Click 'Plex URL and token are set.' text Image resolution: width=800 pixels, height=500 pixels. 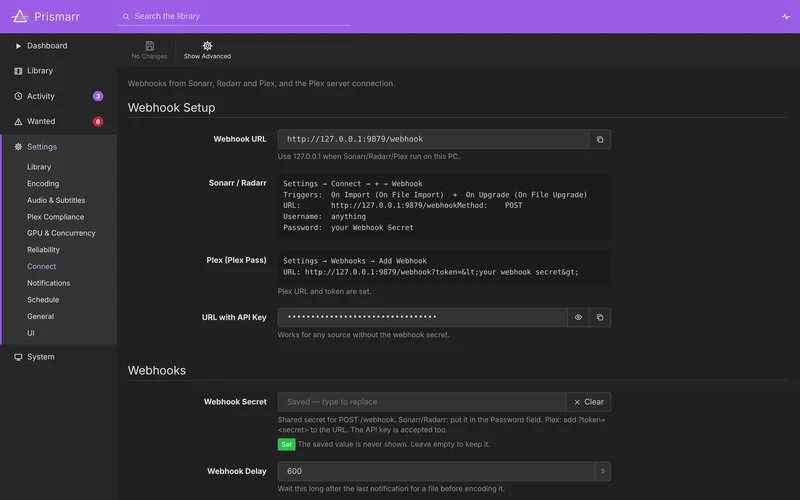point(324,291)
